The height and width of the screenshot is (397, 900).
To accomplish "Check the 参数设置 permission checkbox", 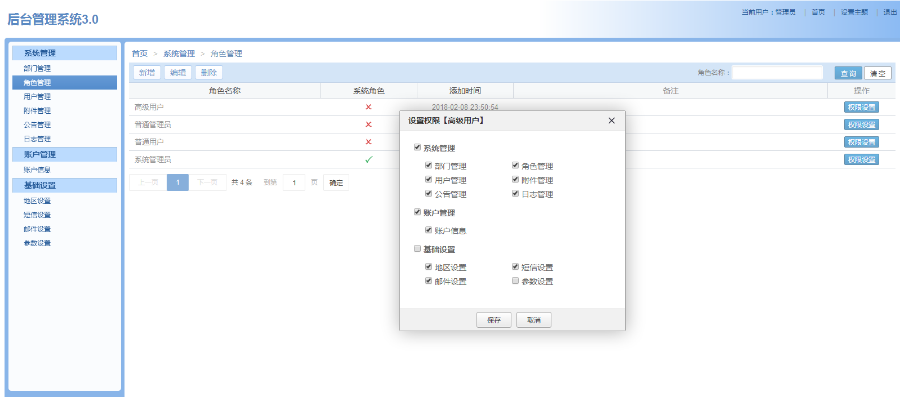I will [515, 281].
